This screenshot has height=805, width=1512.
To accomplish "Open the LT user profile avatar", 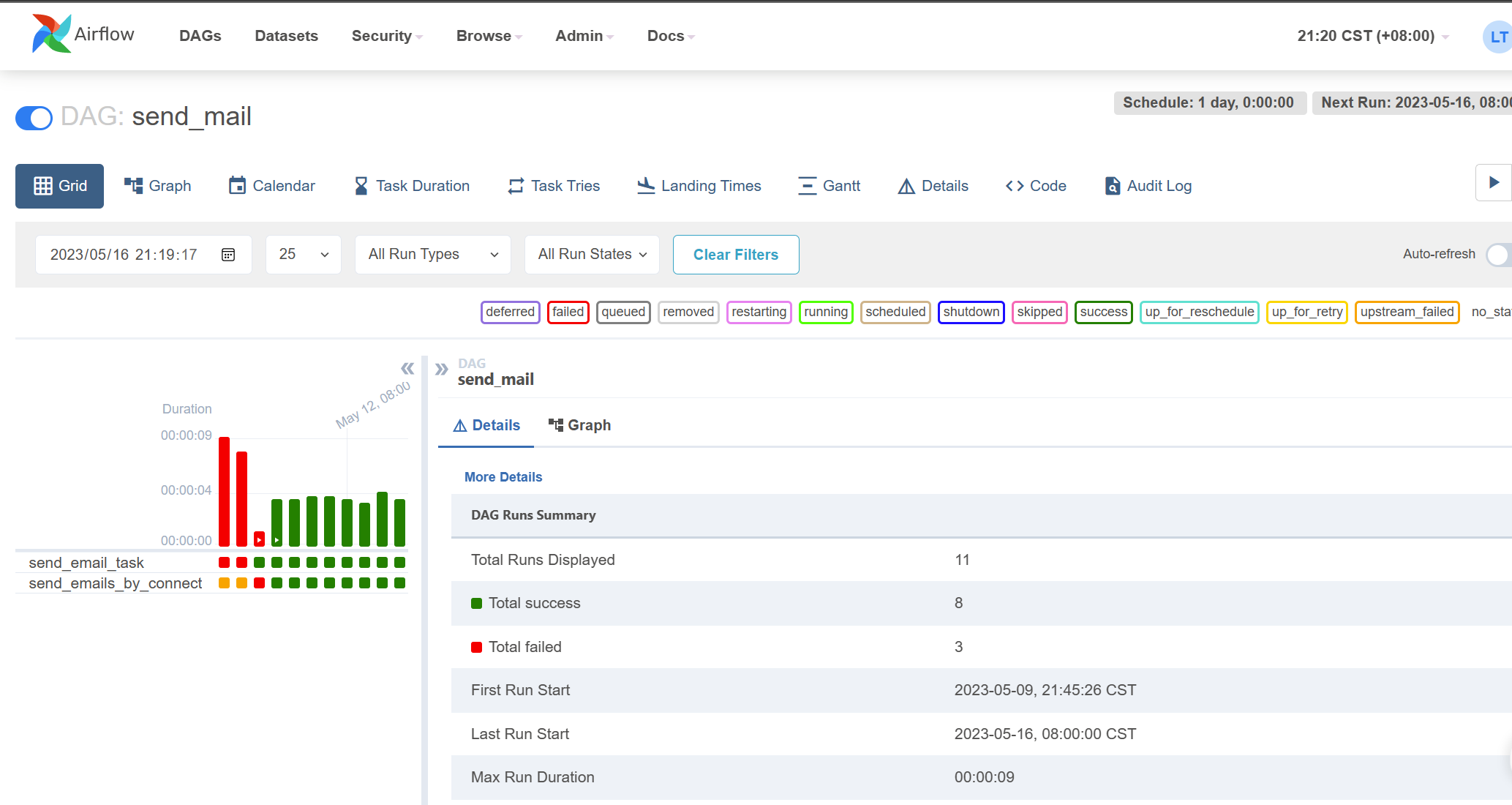I will (x=1497, y=37).
